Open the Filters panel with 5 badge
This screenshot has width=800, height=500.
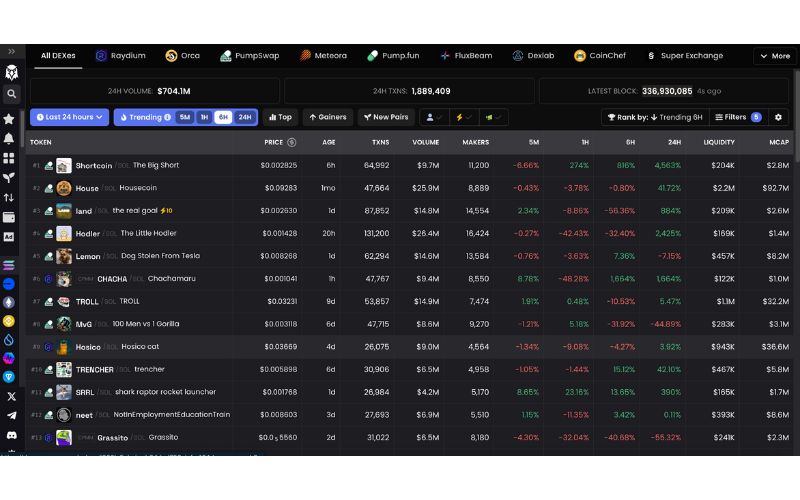[738, 117]
